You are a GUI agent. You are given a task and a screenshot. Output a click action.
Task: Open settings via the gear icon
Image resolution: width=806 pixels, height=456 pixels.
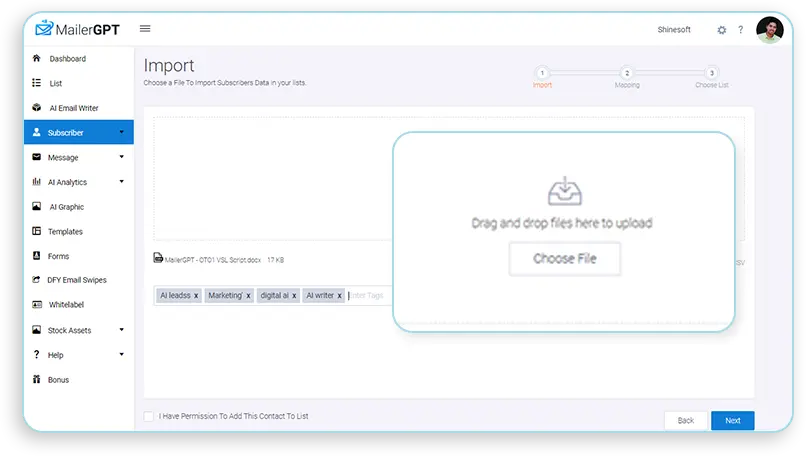click(721, 30)
